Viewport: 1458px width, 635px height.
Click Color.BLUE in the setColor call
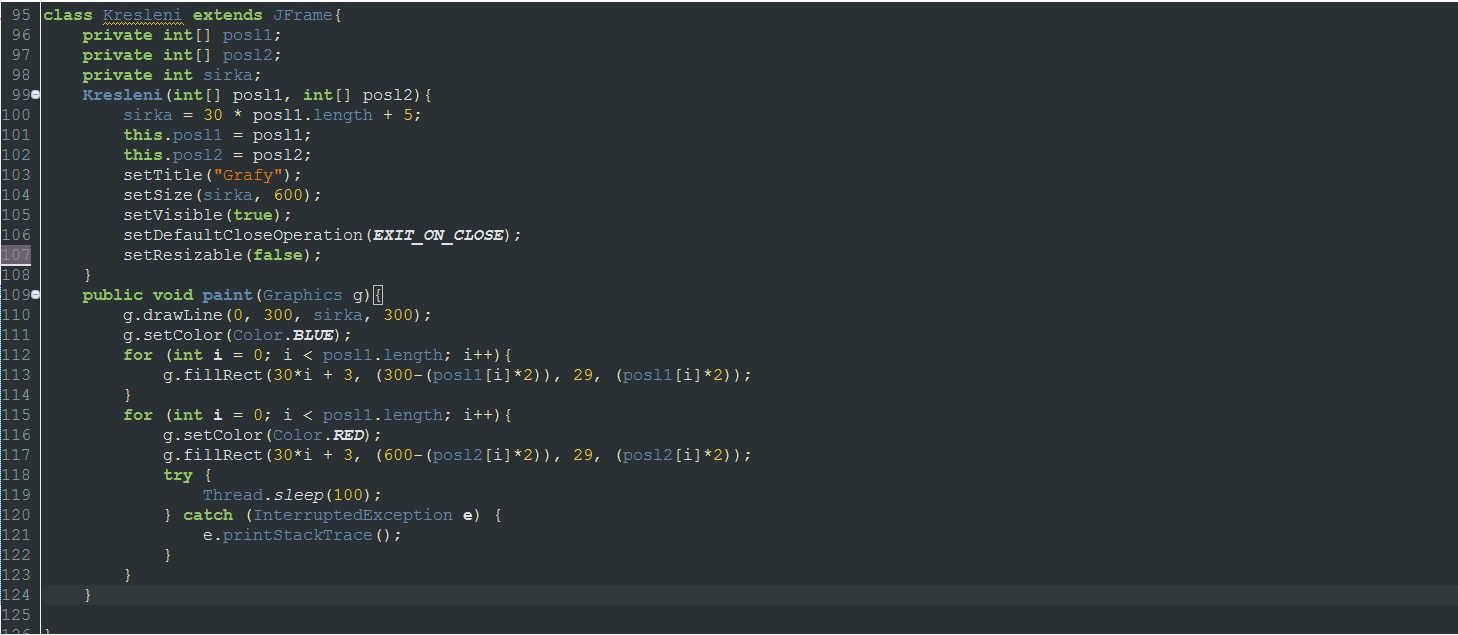point(292,335)
